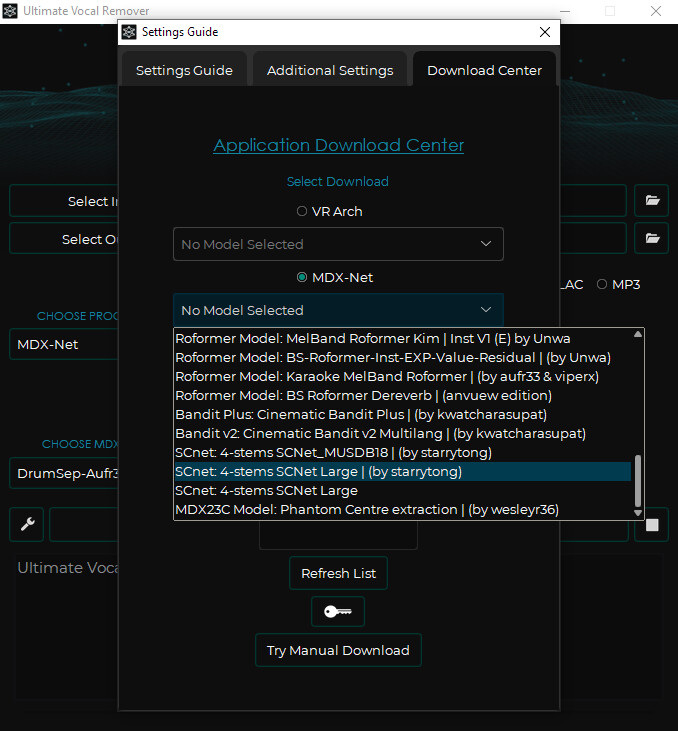
Task: Minimize the Ultimate Vocal Remover window
Action: pos(565,11)
